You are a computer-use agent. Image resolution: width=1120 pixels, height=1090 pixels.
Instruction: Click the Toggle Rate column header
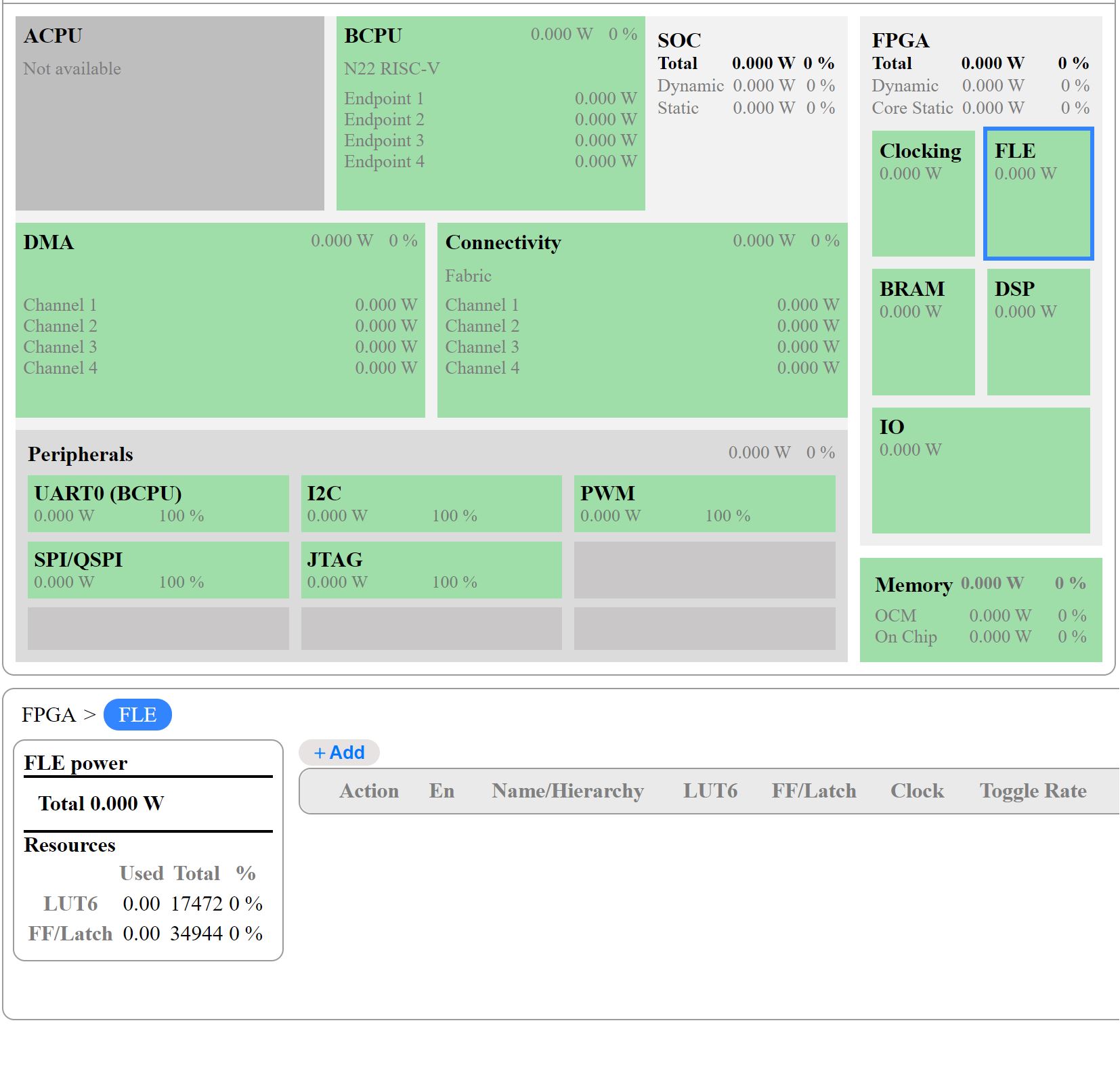click(x=1033, y=791)
